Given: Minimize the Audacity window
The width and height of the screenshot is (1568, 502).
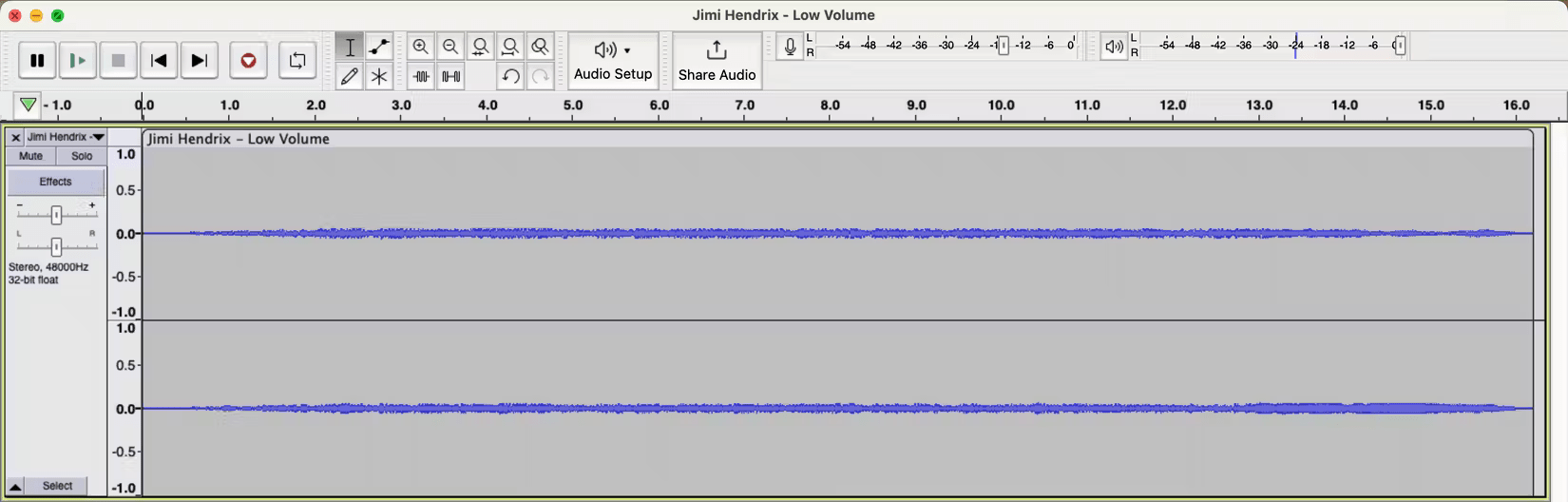Looking at the screenshot, I should (36, 15).
